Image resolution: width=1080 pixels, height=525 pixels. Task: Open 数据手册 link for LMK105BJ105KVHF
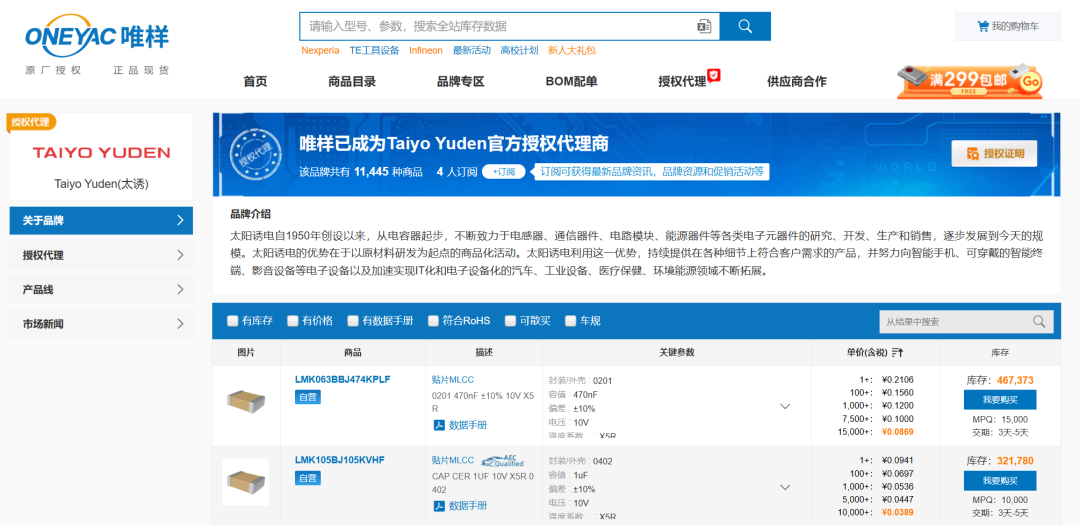tap(468, 506)
